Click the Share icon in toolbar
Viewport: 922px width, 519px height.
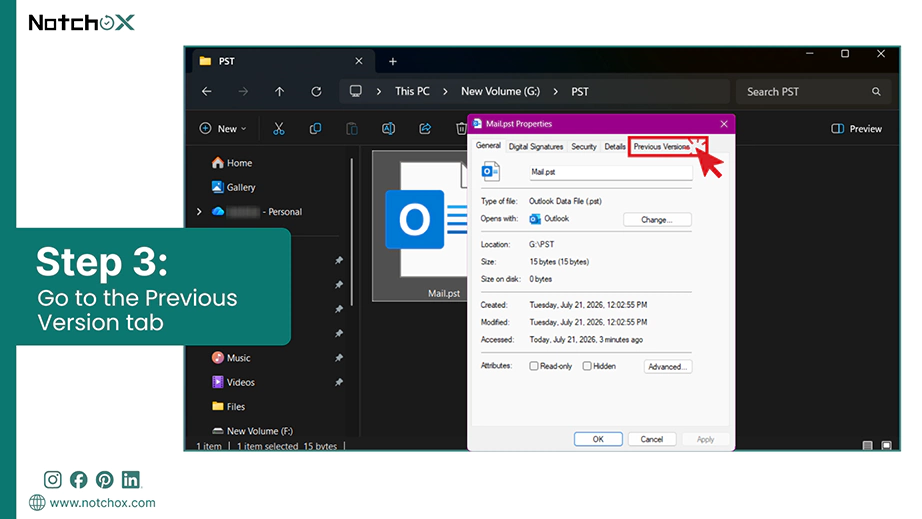[x=425, y=129]
